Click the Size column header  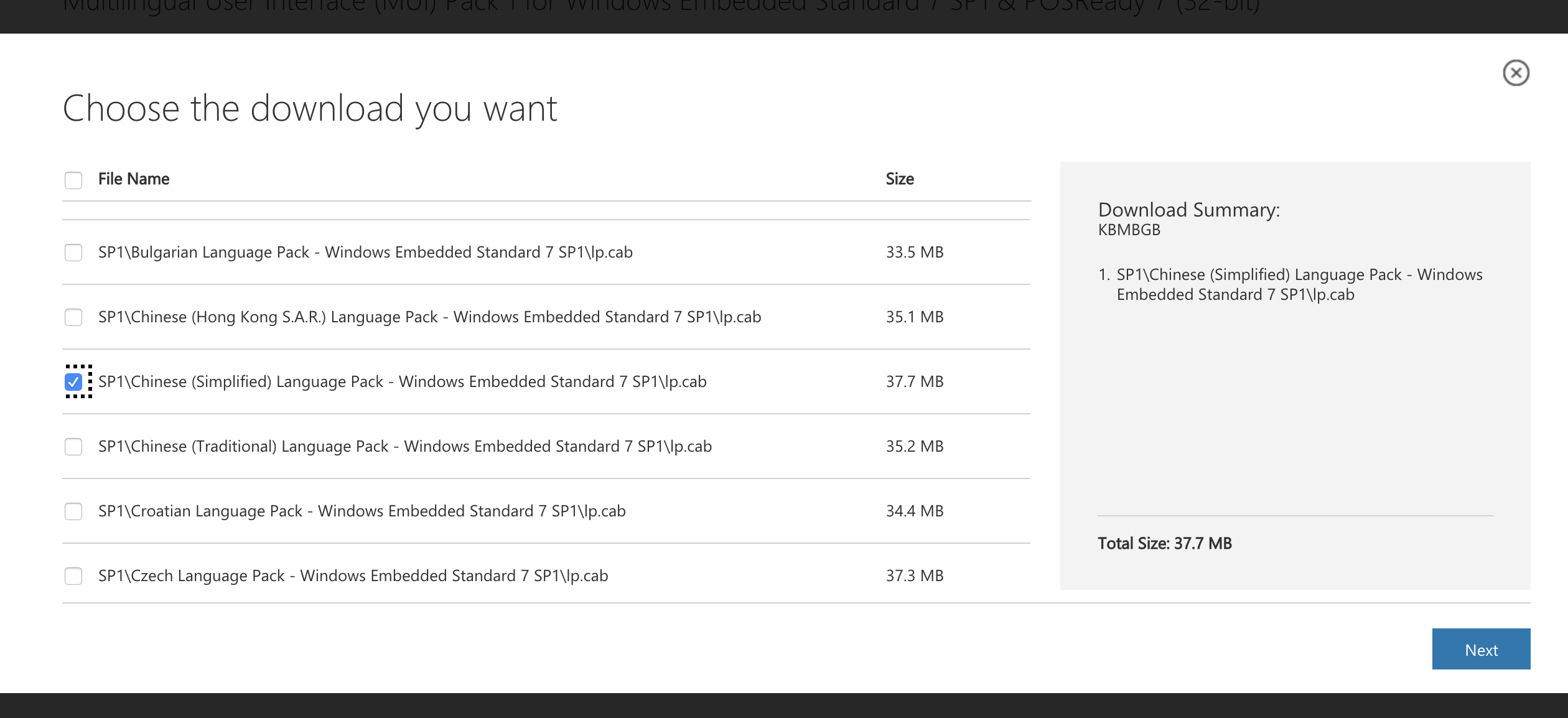click(899, 179)
